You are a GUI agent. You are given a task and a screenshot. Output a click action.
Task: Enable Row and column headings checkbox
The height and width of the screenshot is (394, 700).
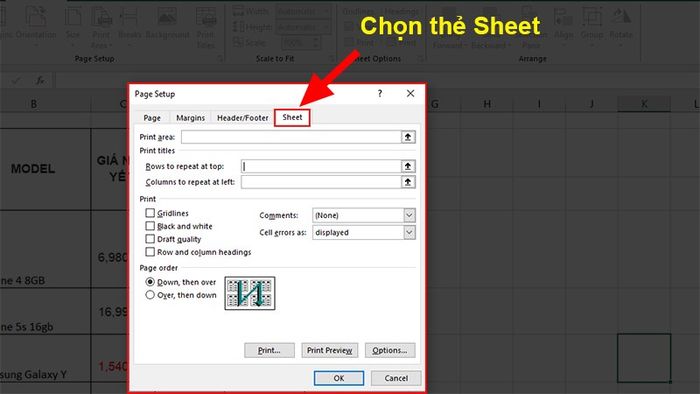[x=150, y=252]
